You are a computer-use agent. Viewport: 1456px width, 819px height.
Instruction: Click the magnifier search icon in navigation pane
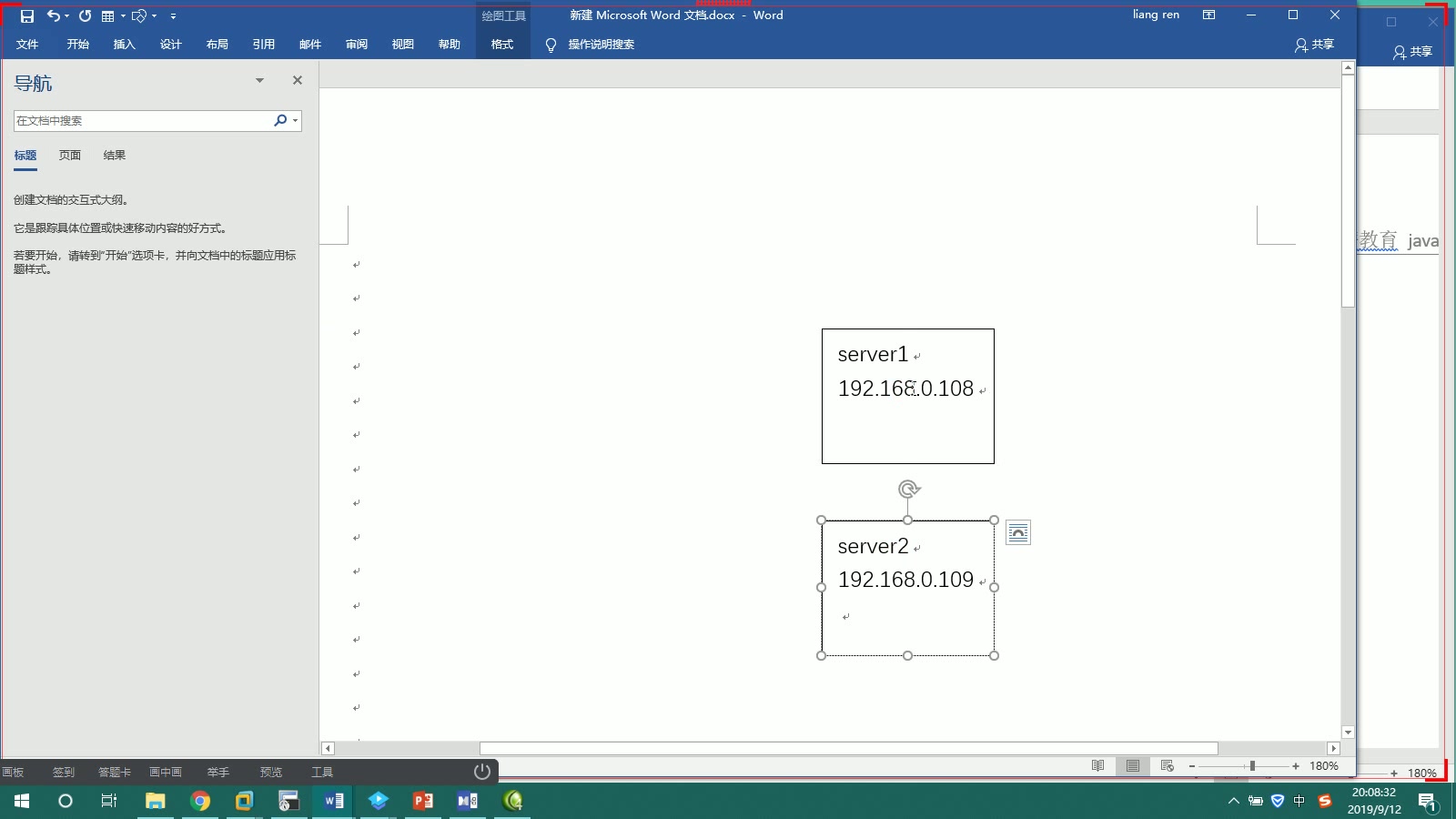(280, 120)
